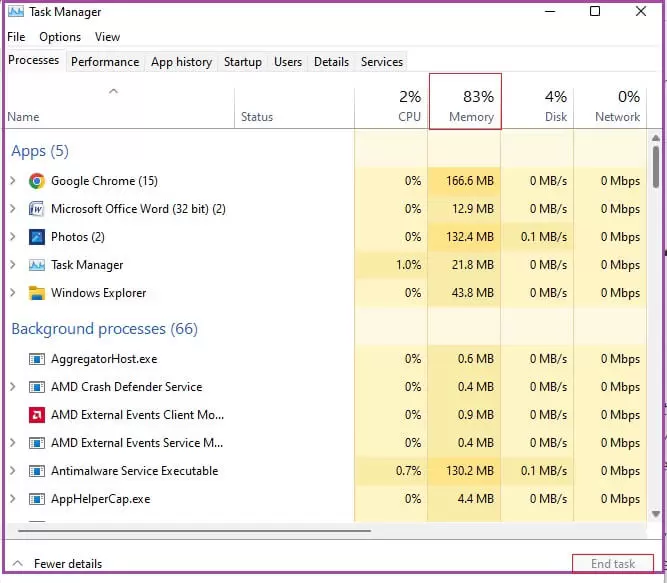
Task: Expand the Google Chrome process group
Action: click(13, 181)
